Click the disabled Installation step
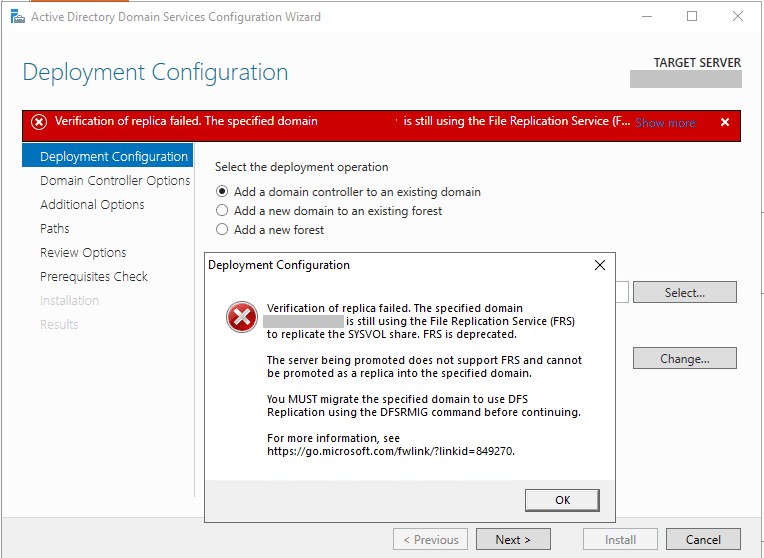Image resolution: width=764 pixels, height=558 pixels. [x=69, y=300]
